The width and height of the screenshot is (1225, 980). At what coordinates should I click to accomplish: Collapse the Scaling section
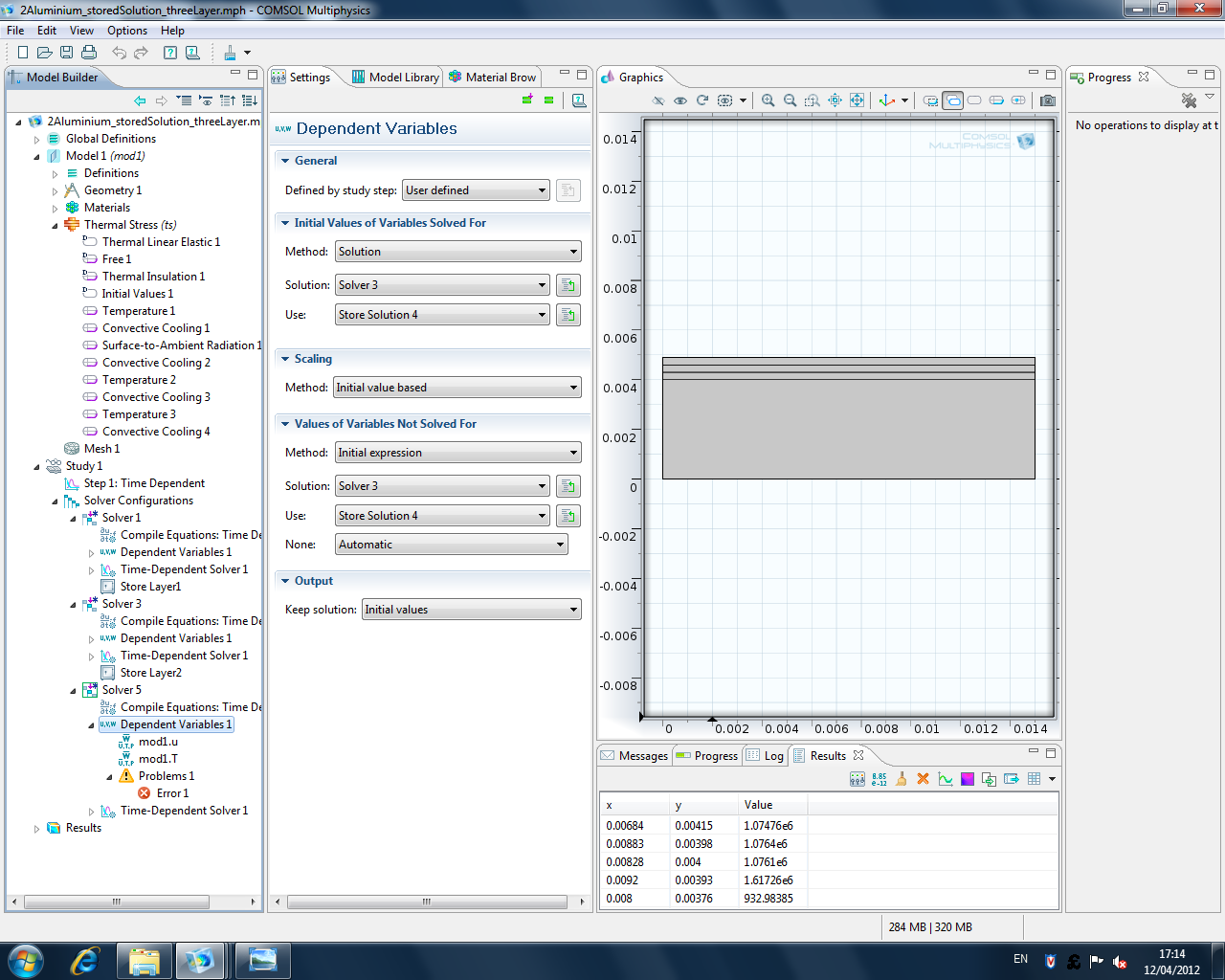(x=285, y=359)
